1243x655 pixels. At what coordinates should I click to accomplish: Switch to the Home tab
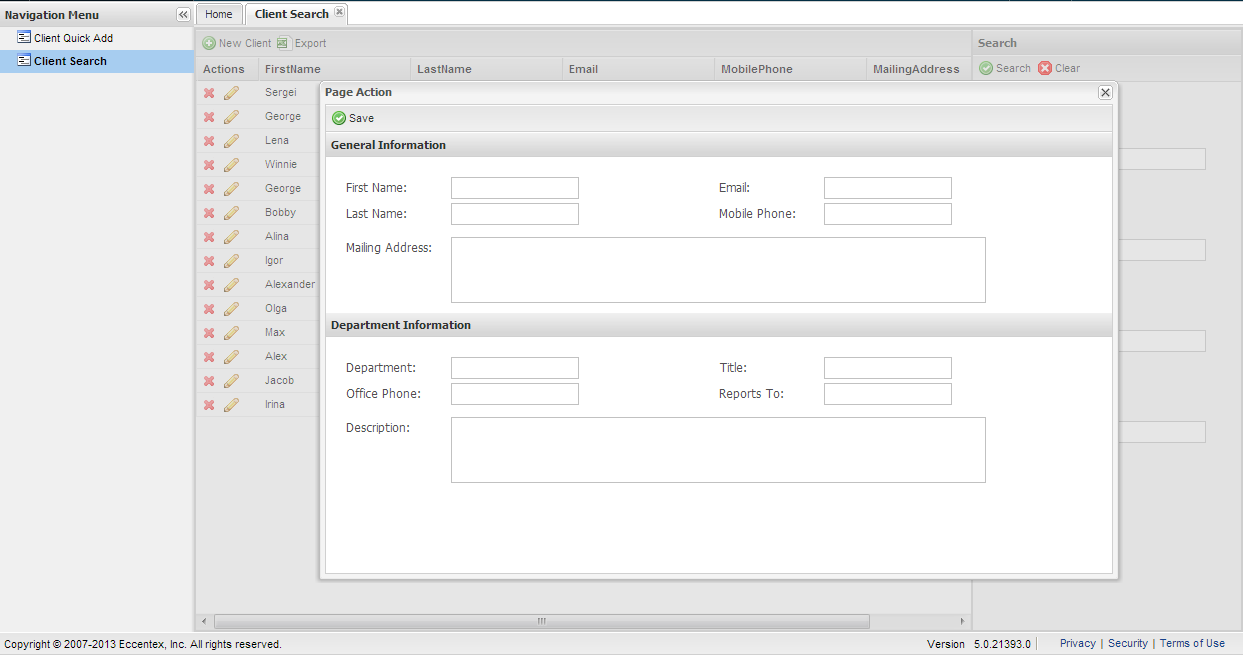pyautogui.click(x=219, y=14)
